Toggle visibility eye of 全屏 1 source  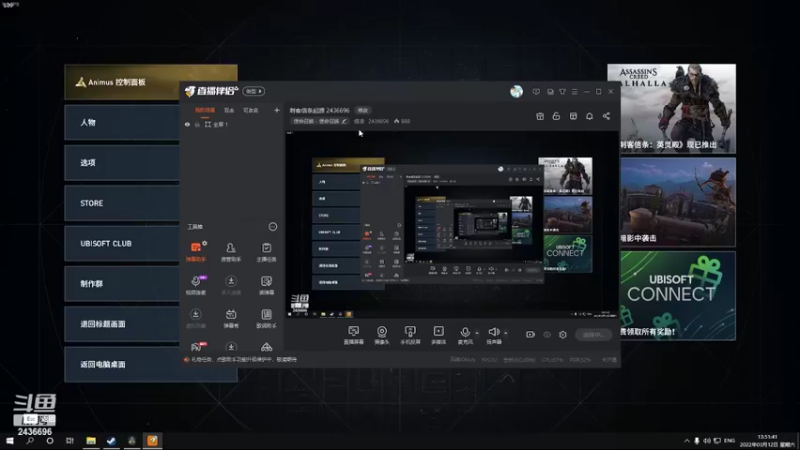pos(187,124)
